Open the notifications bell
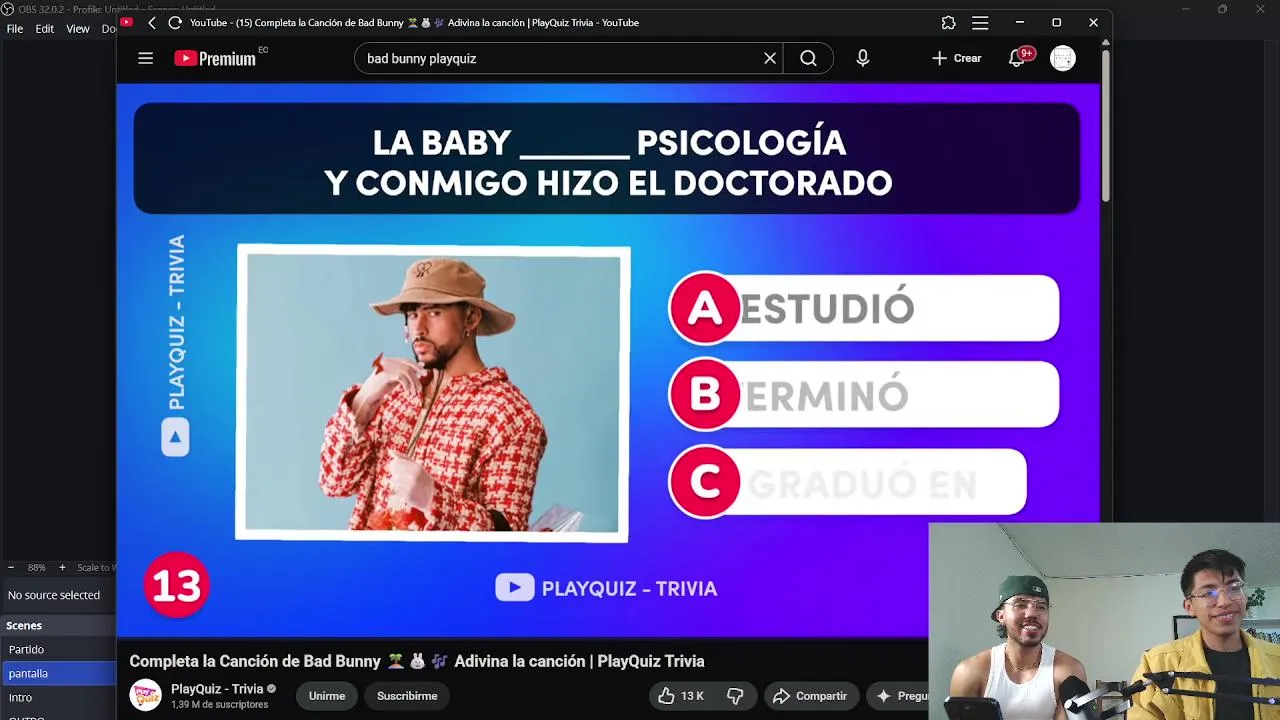 [x=1017, y=58]
